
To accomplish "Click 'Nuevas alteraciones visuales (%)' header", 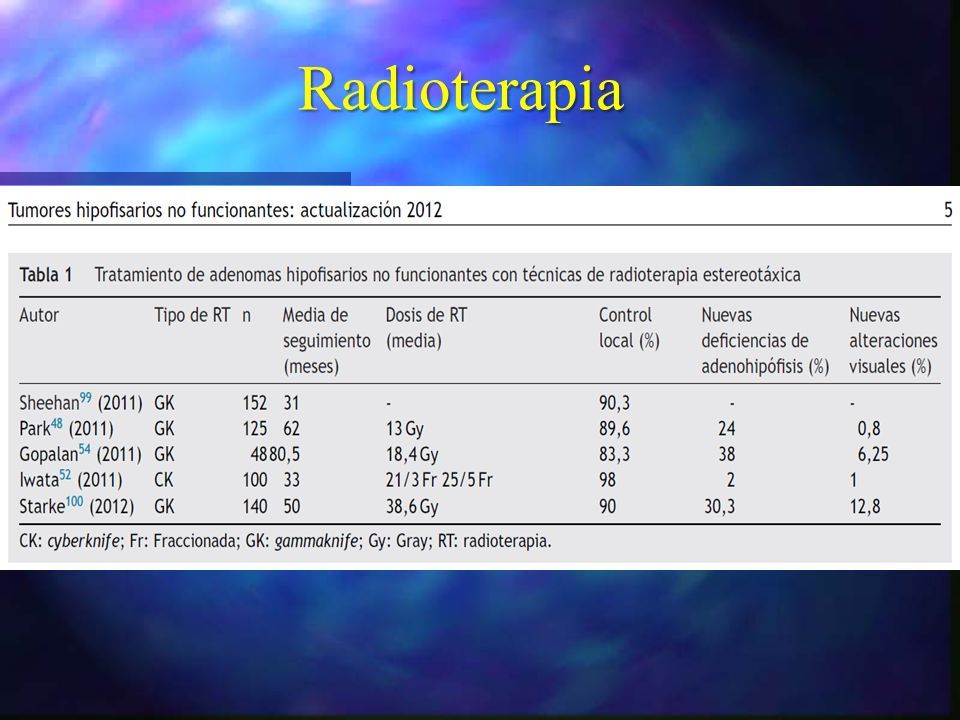I will [x=893, y=341].
